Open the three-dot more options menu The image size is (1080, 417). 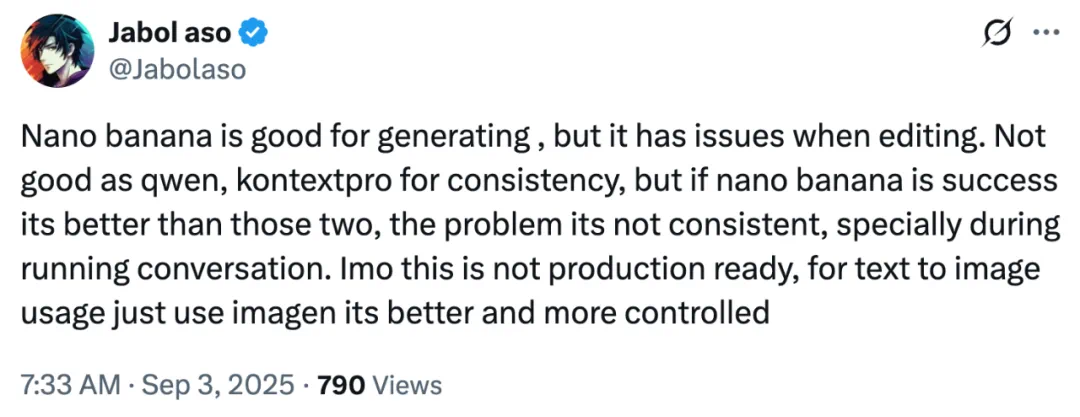1046,32
